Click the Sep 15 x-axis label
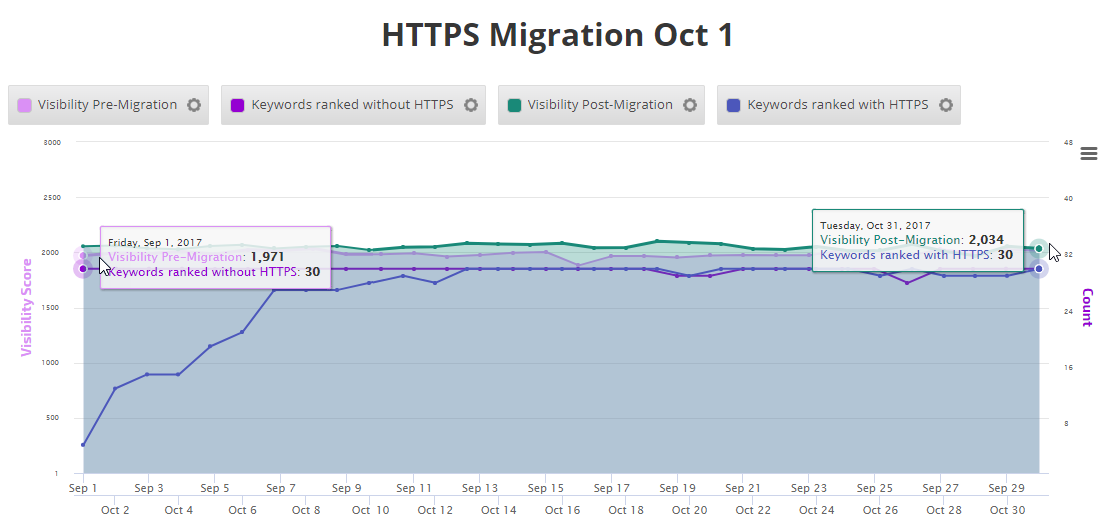Screen dimensions: 1106x531 (x=546, y=488)
